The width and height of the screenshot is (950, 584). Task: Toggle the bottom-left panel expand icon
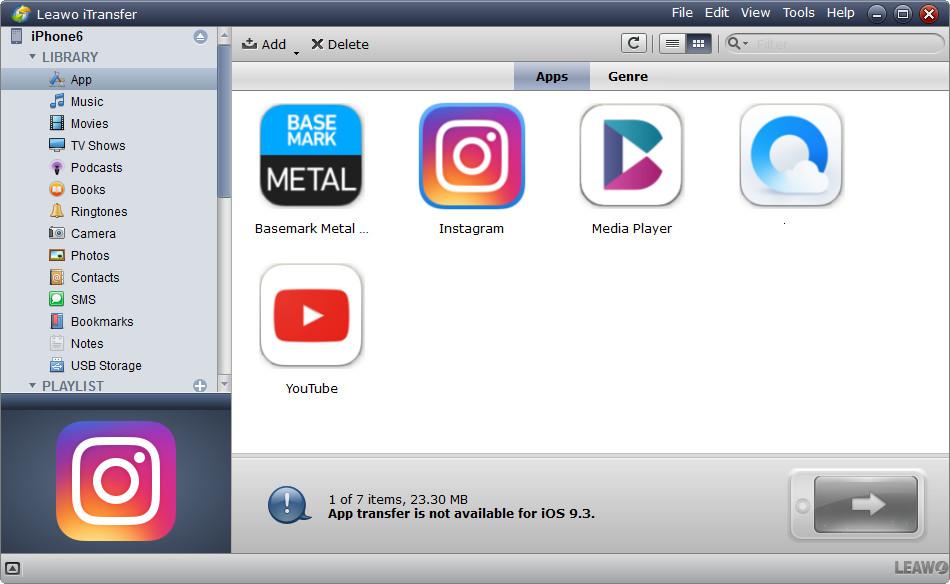(x=13, y=568)
